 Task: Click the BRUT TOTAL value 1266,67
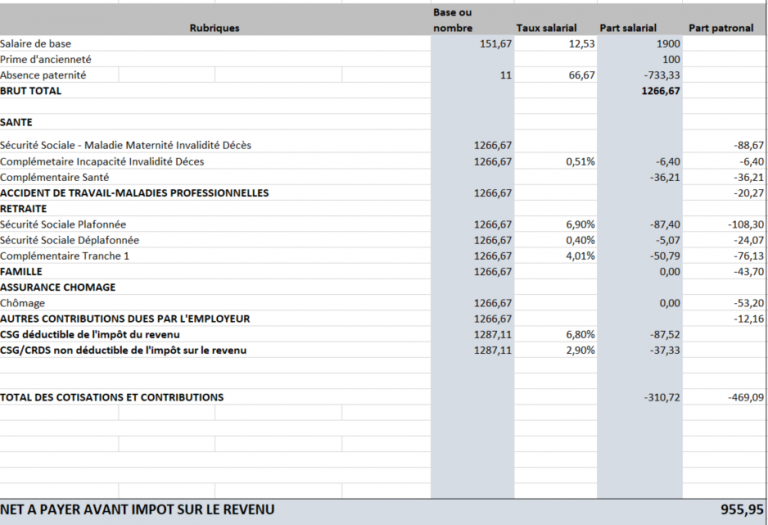[x=661, y=91]
